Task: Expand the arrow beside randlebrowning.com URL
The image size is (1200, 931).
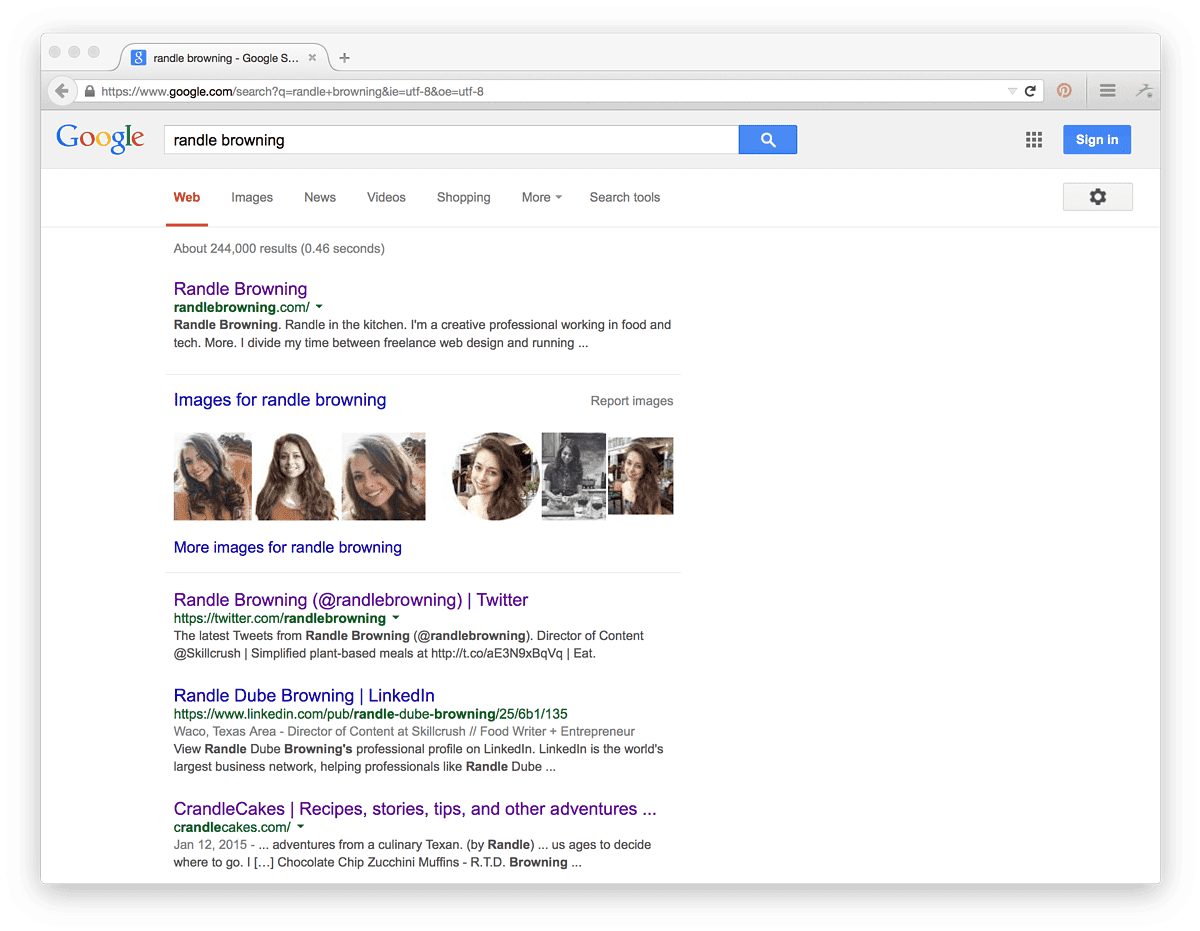Action: [x=319, y=307]
